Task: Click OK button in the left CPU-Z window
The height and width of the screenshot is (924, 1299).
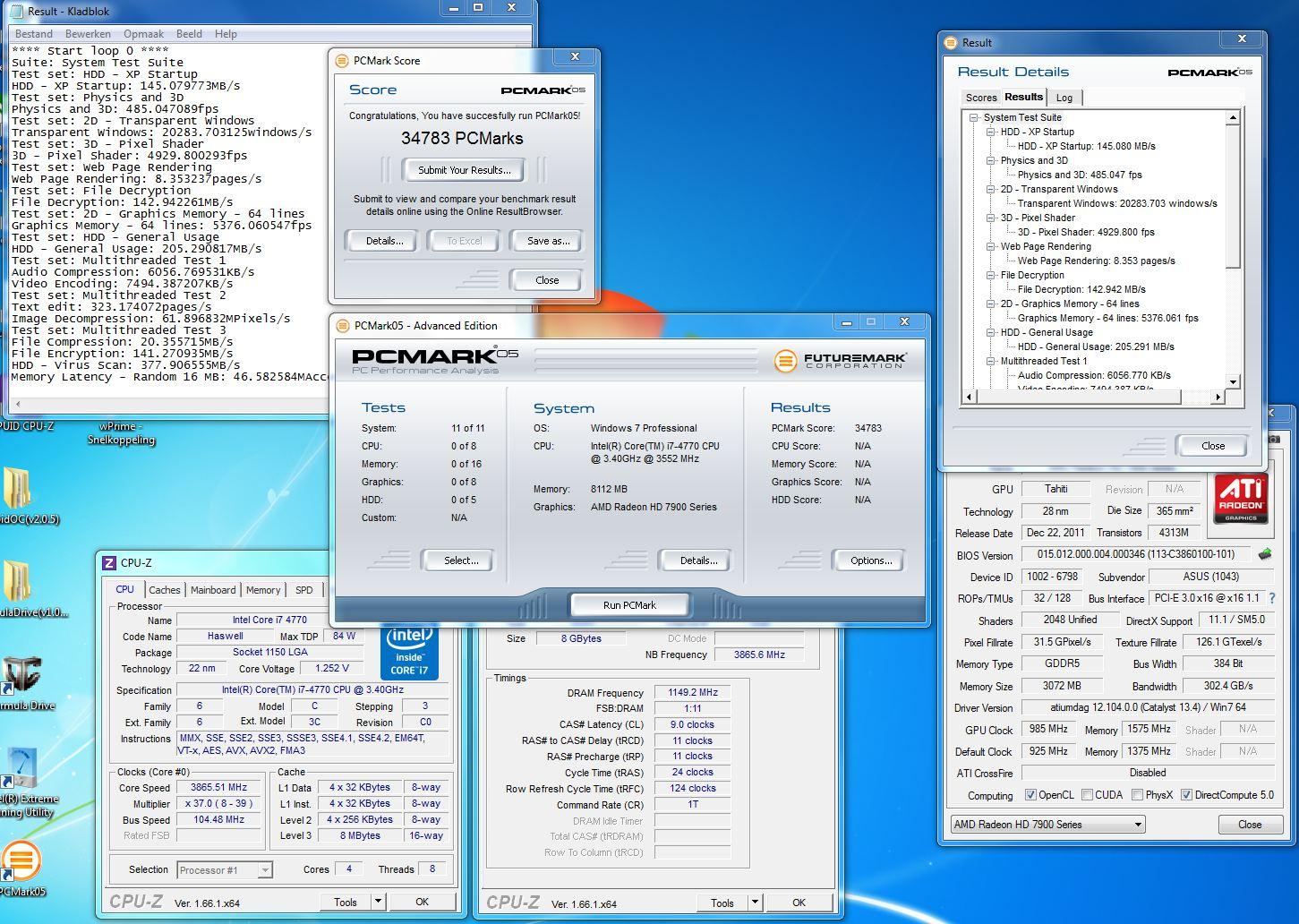Action: point(422,902)
